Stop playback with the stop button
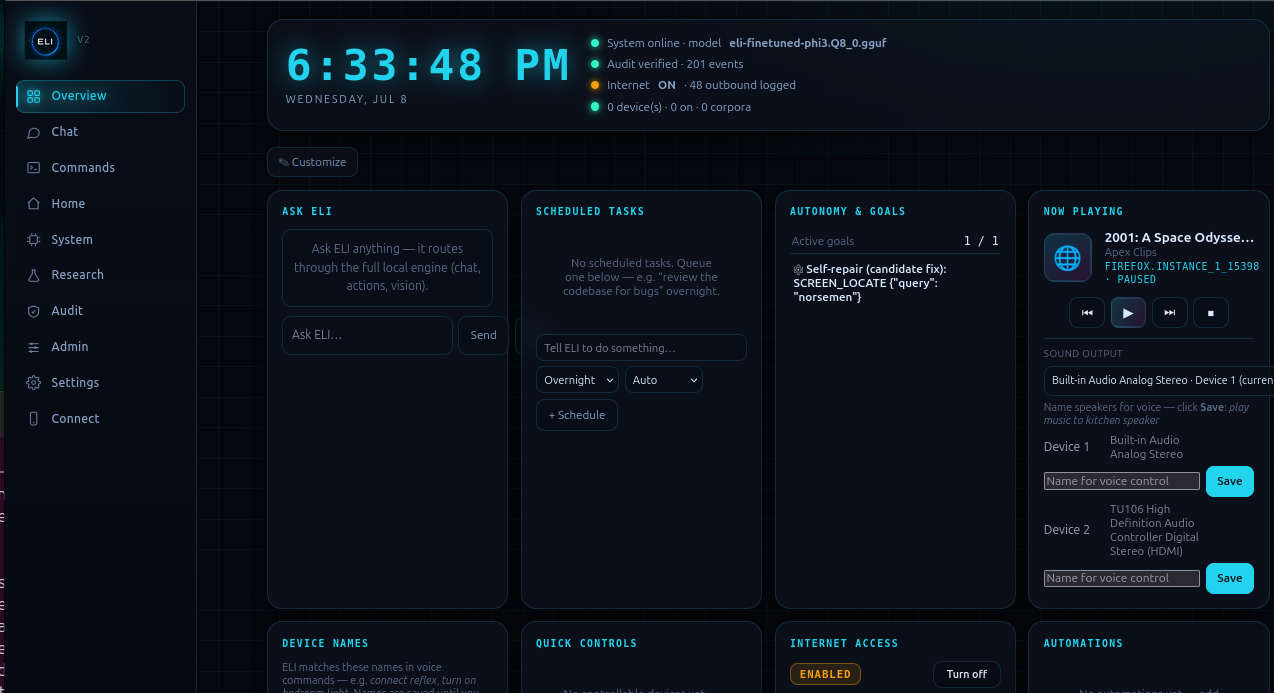 click(x=1211, y=313)
